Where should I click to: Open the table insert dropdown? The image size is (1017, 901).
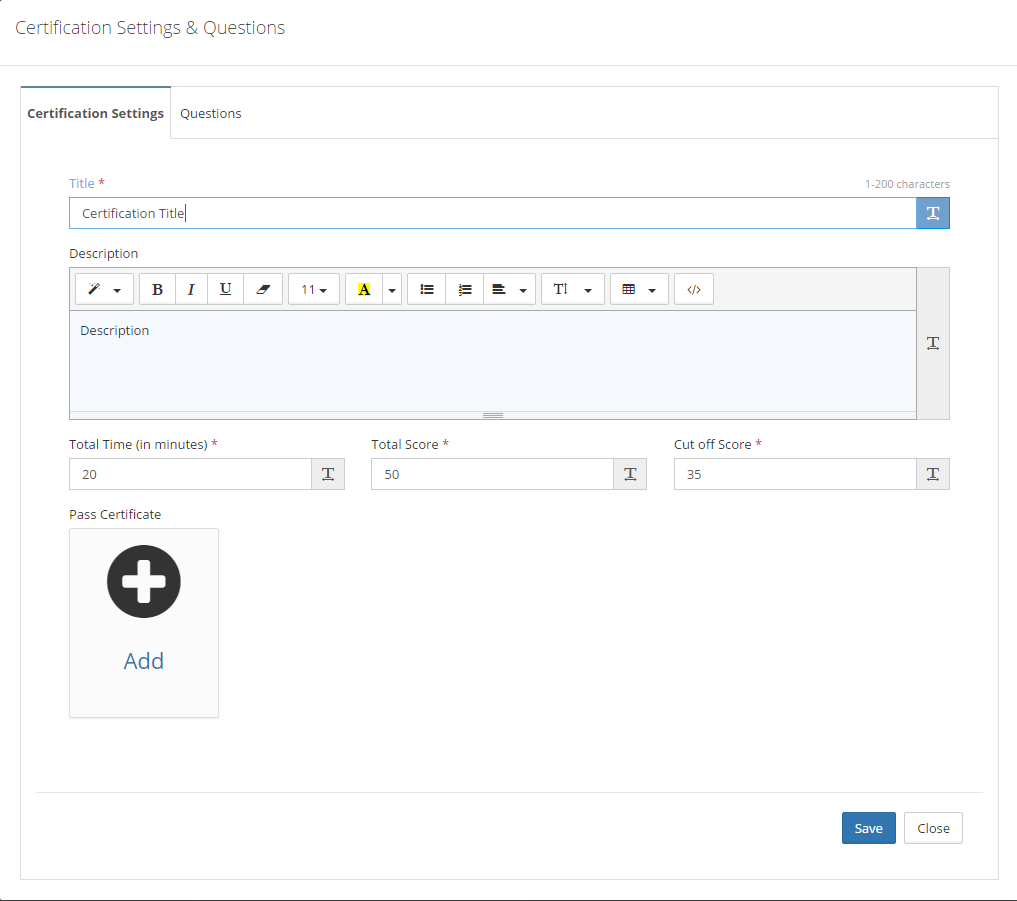637,289
